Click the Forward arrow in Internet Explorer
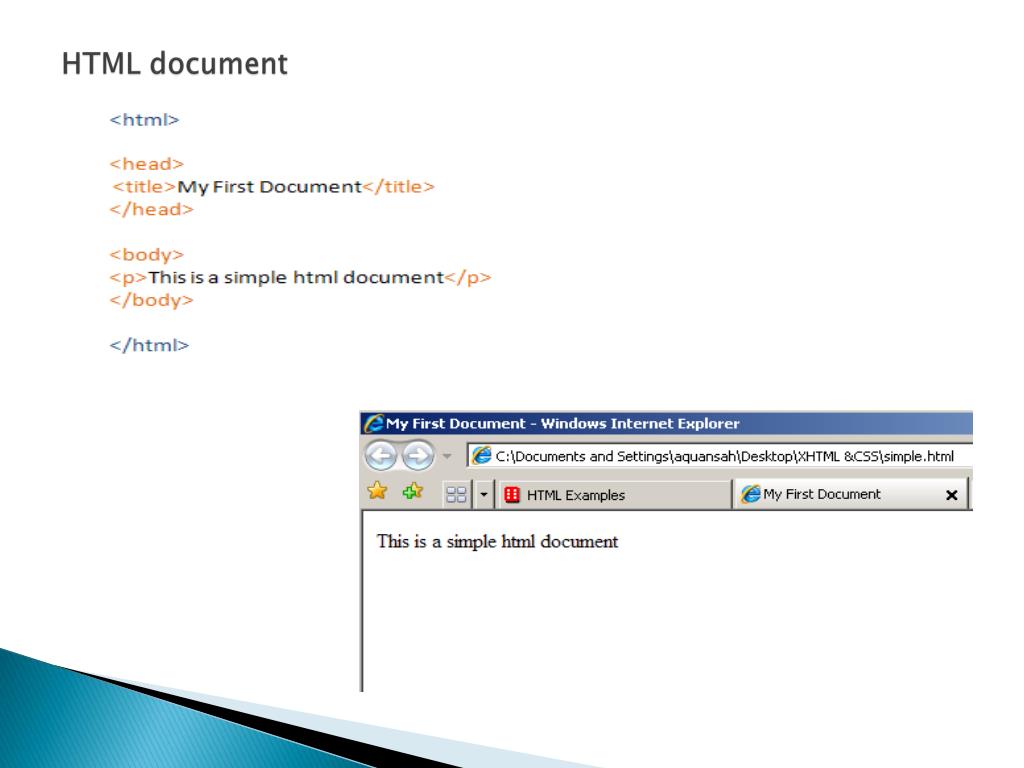The width and height of the screenshot is (1024, 768). tap(418, 455)
